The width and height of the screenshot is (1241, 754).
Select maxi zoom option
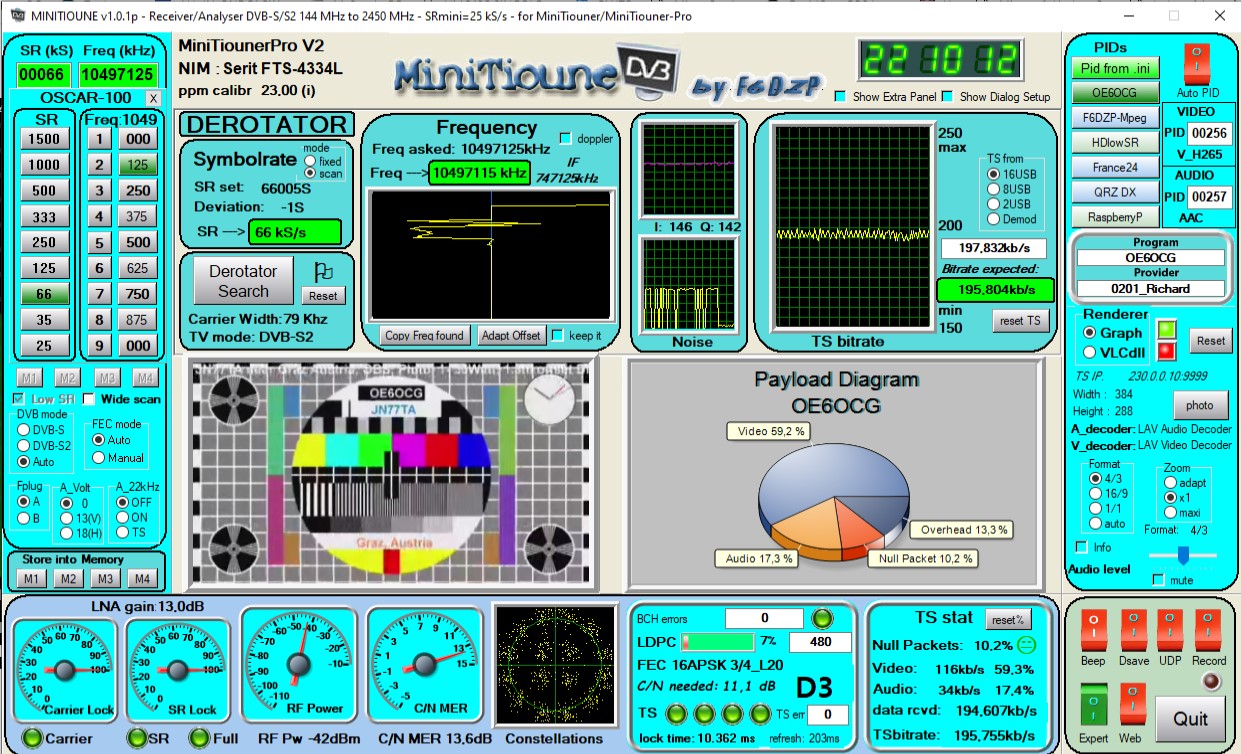coord(1171,511)
